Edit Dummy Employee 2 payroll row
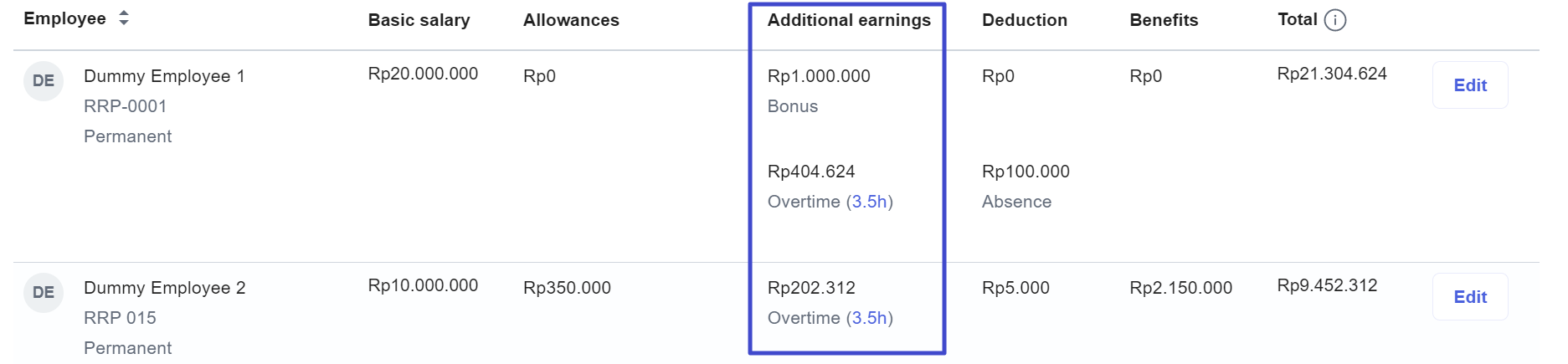The height and width of the screenshot is (364, 1568). 1470,297
